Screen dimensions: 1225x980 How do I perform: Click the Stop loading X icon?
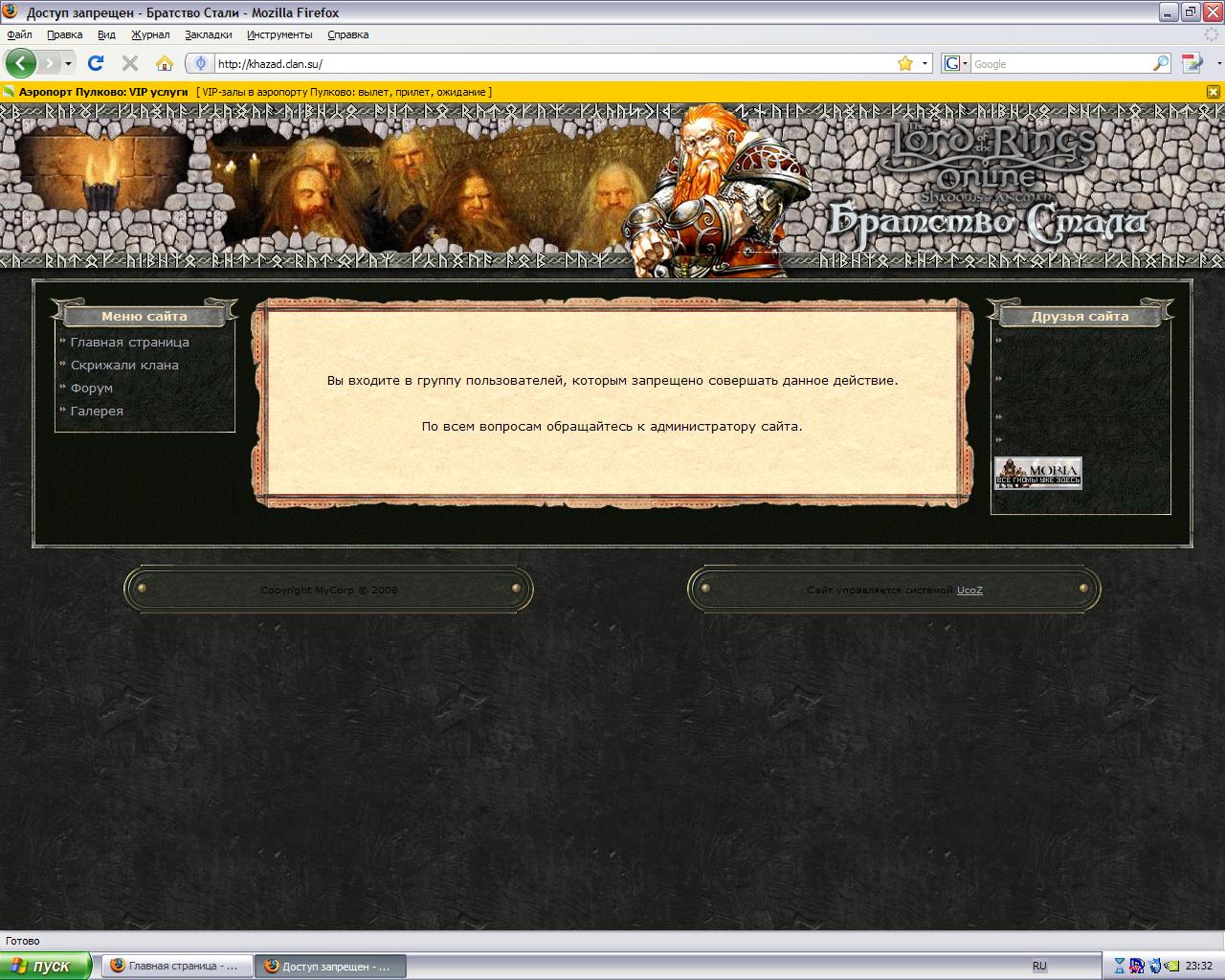click(130, 63)
